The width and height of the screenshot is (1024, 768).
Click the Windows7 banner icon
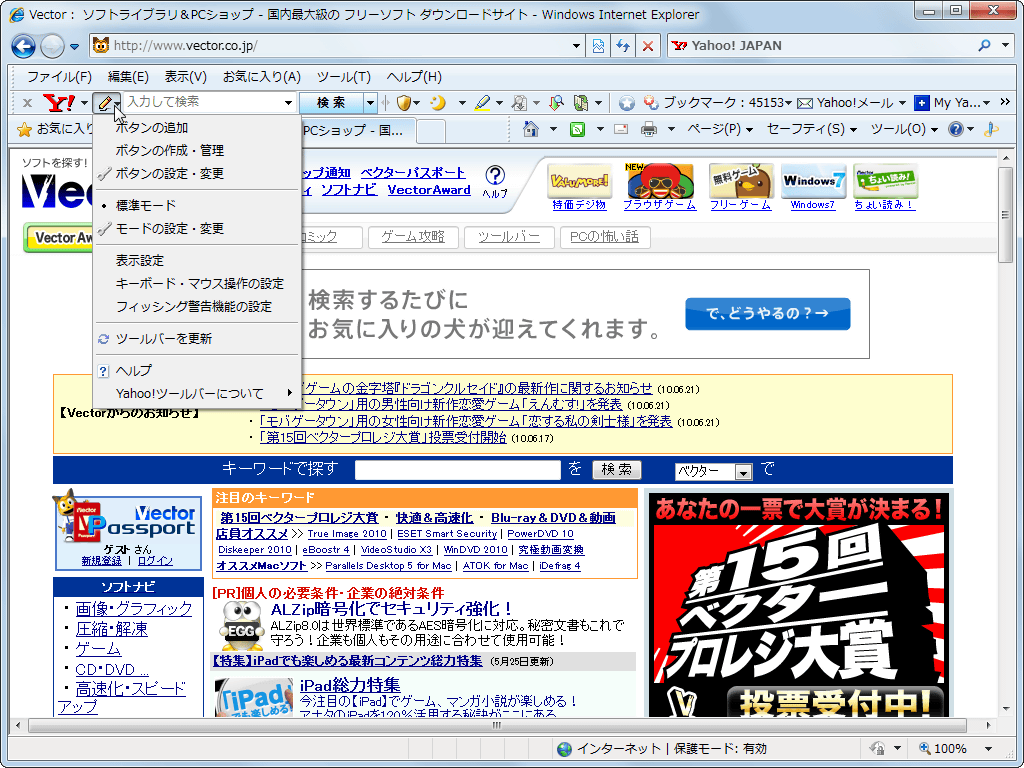click(813, 181)
